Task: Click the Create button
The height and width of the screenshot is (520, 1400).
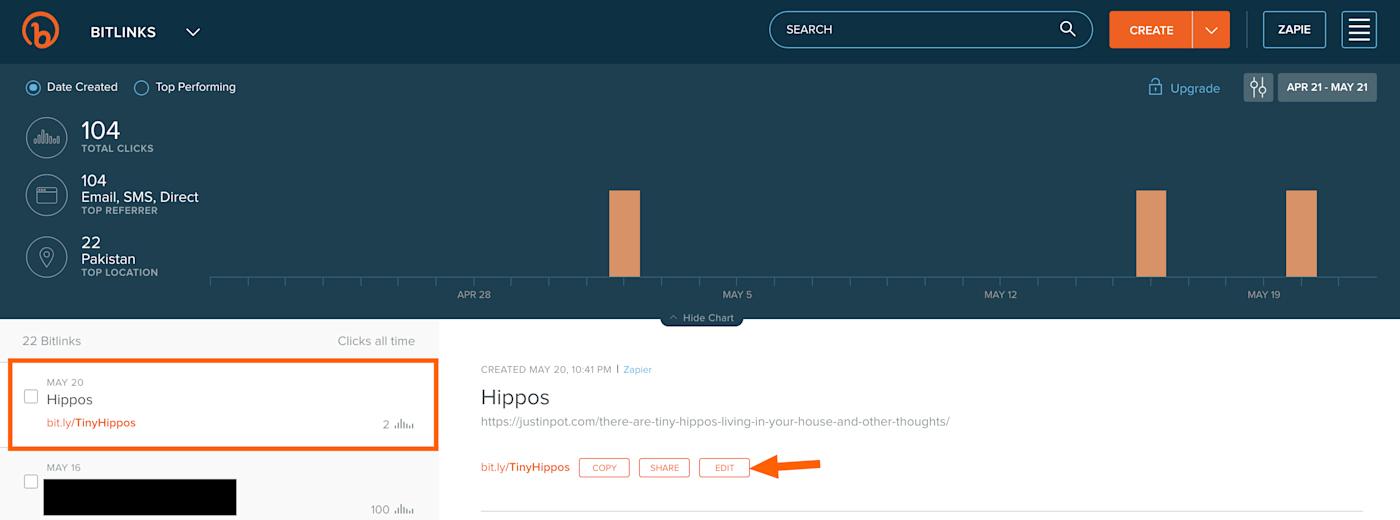Action: coord(1151,30)
